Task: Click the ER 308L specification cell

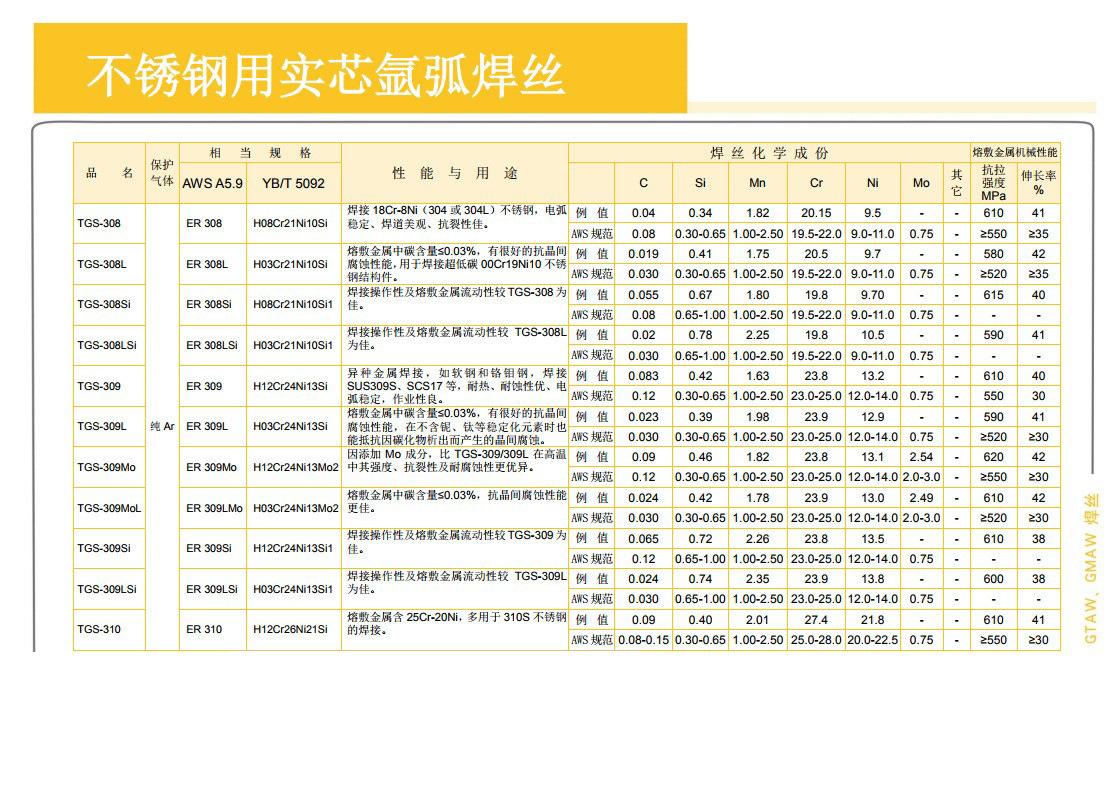Action: (213, 264)
